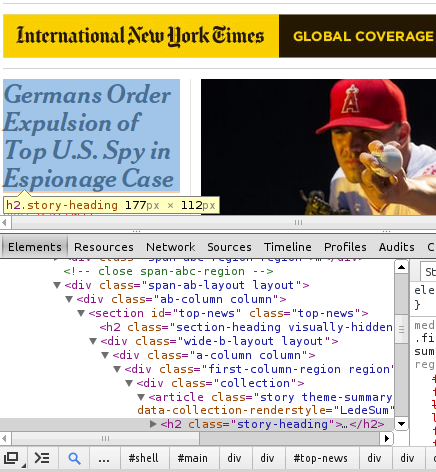
Task: Click the data-collection-renderstyle attribute line
Action: pyautogui.click(x=266, y=410)
